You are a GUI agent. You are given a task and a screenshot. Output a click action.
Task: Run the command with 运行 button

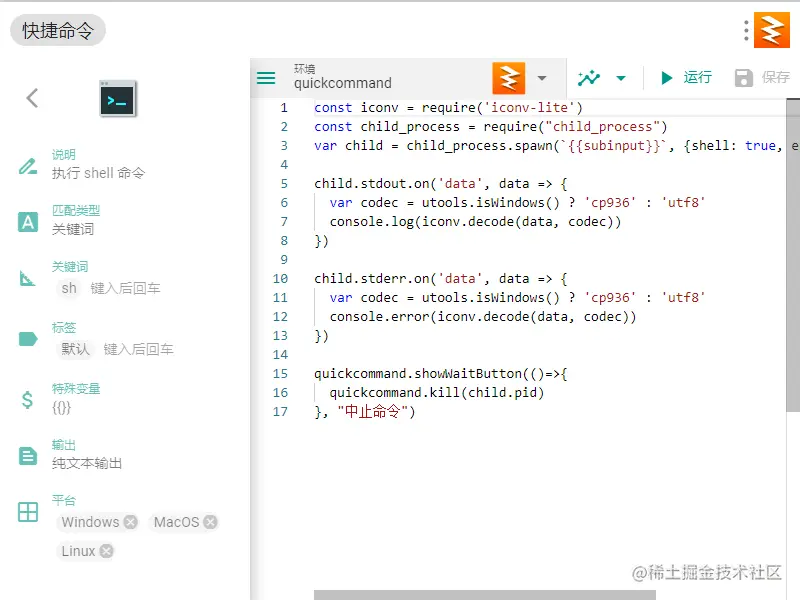[685, 78]
